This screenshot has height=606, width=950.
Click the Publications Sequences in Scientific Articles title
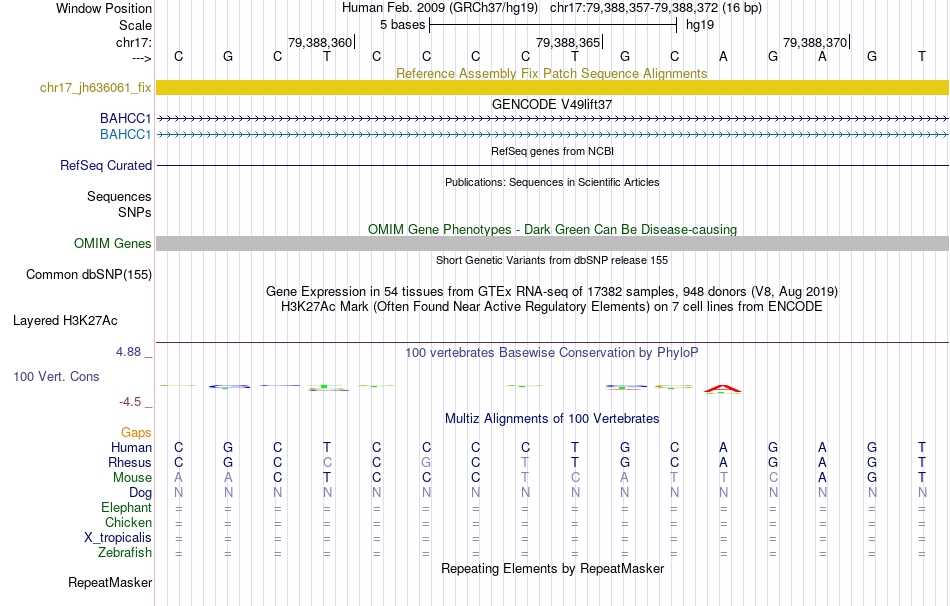click(x=552, y=182)
